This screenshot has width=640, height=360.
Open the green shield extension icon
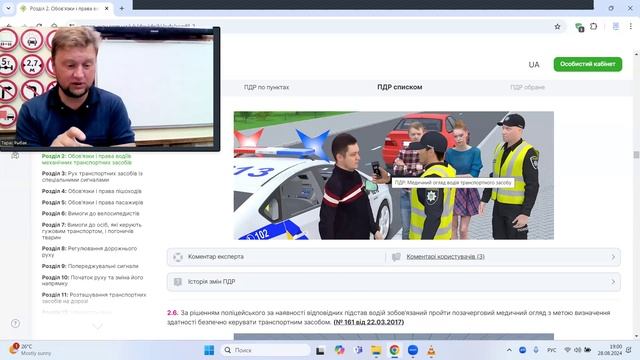click(x=579, y=27)
